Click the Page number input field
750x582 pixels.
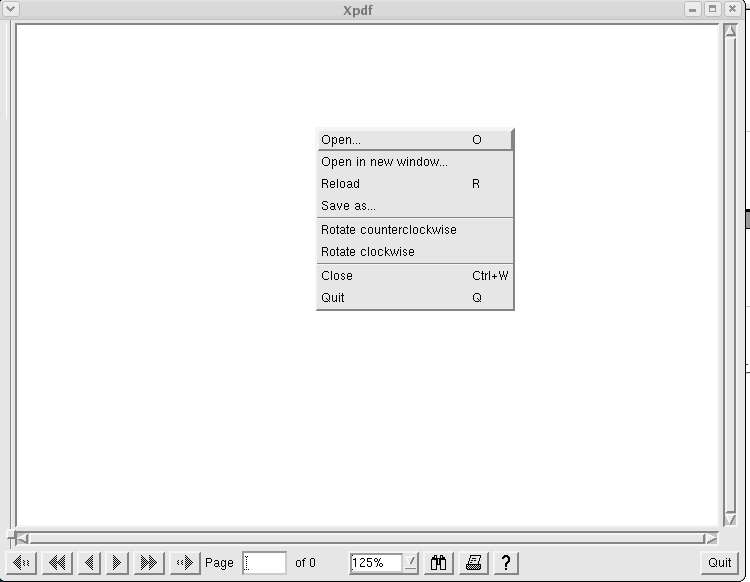tap(265, 563)
